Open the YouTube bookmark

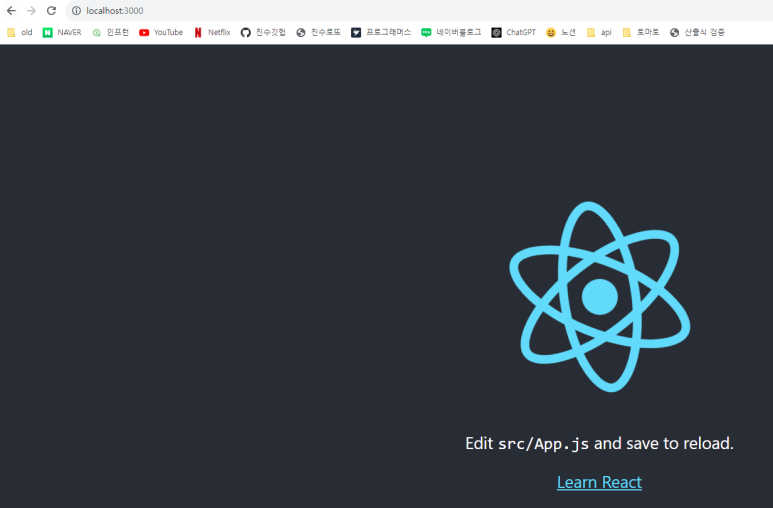[x=161, y=33]
